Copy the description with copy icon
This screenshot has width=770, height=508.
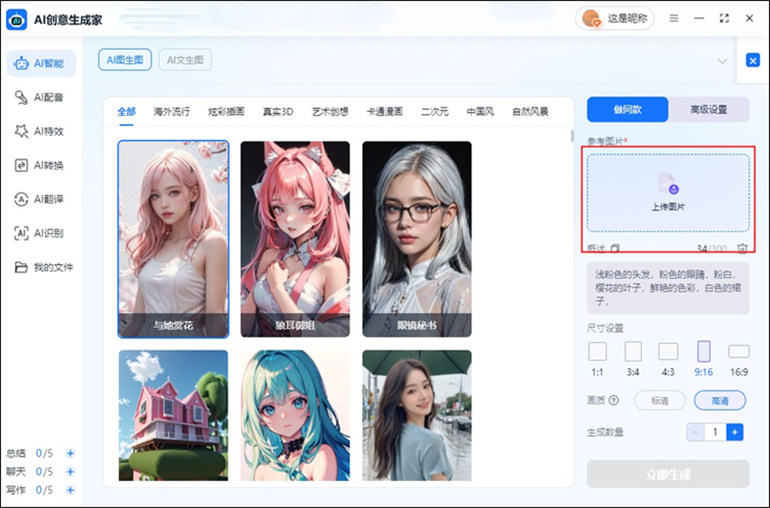click(615, 248)
